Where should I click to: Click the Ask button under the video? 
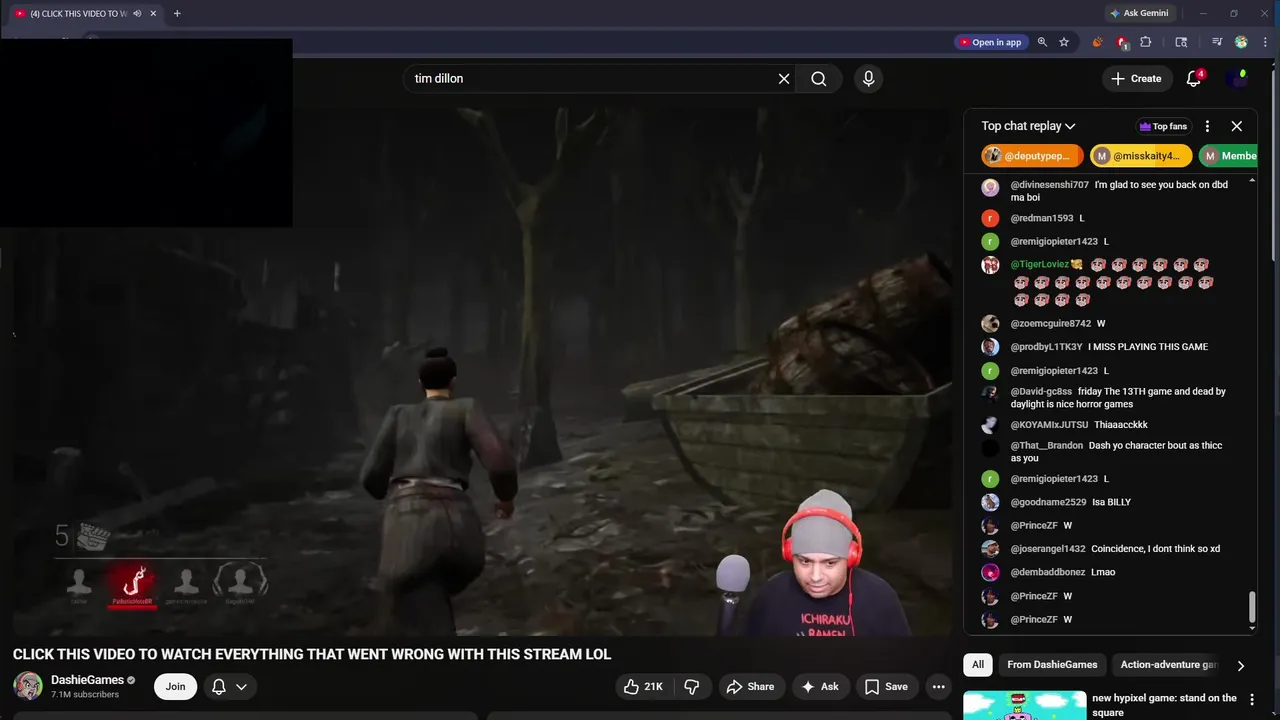point(820,686)
